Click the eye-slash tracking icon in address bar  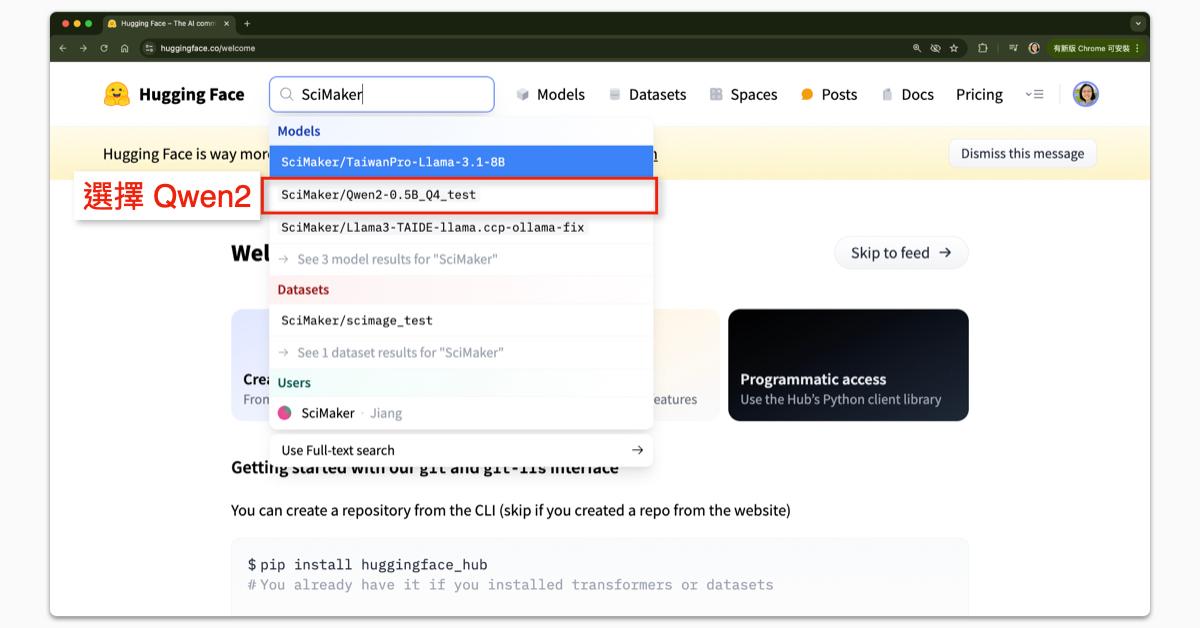(x=935, y=48)
